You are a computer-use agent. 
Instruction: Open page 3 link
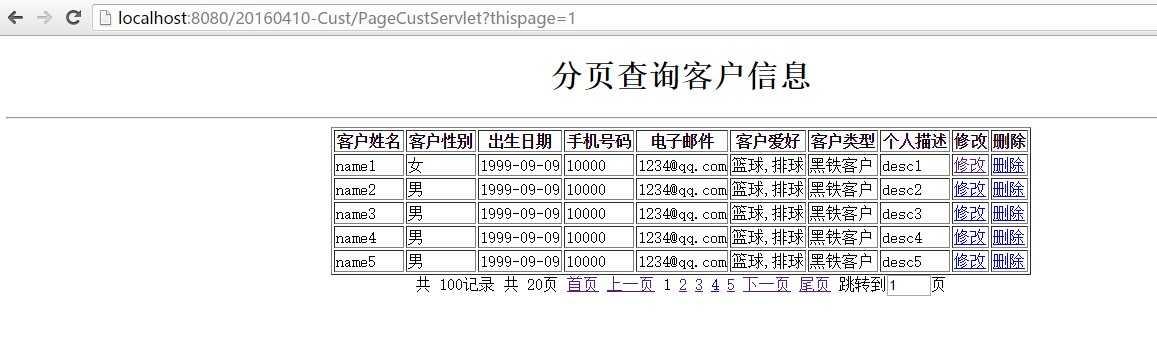[x=699, y=286]
